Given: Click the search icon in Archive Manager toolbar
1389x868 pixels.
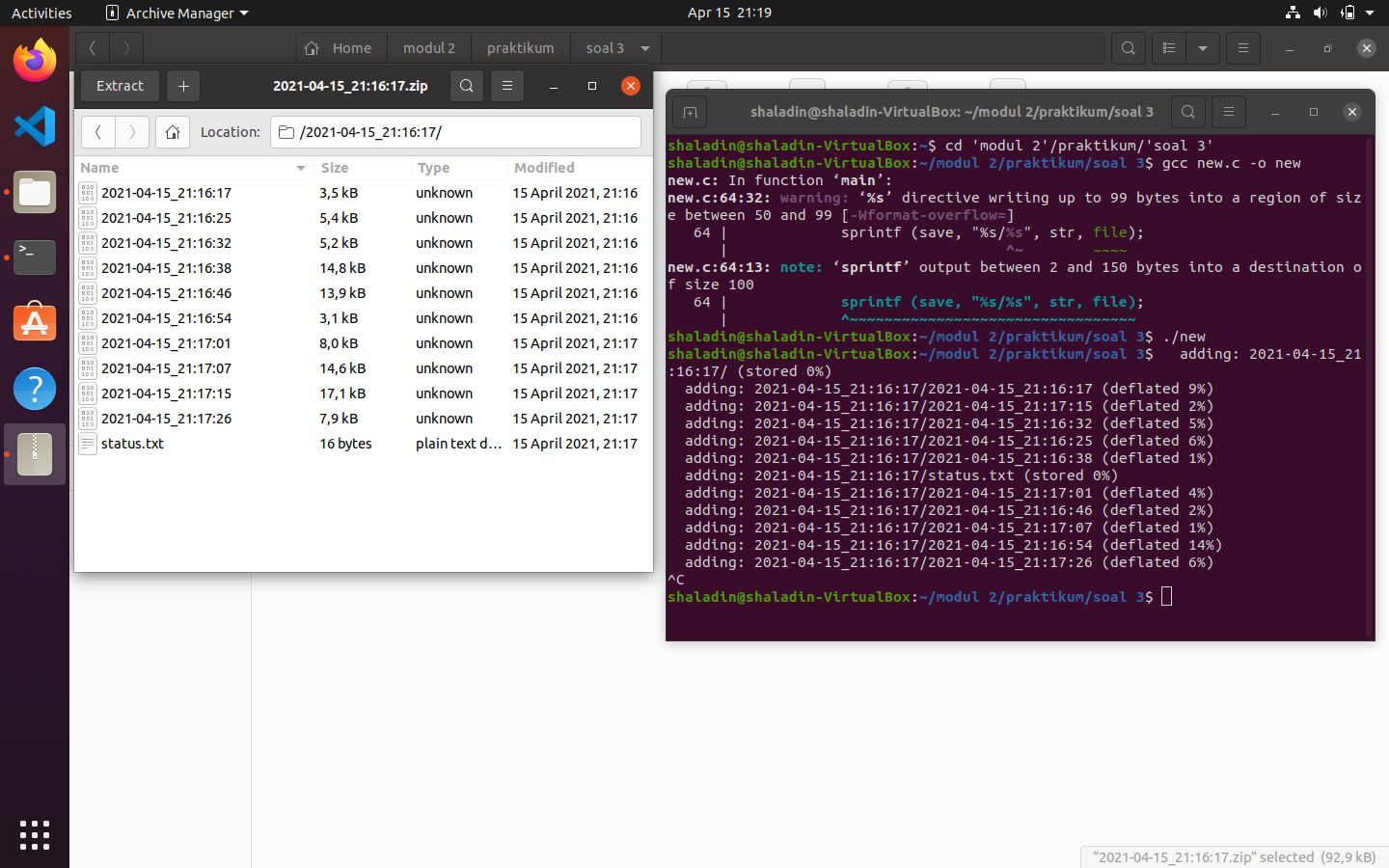Looking at the screenshot, I should [x=467, y=86].
